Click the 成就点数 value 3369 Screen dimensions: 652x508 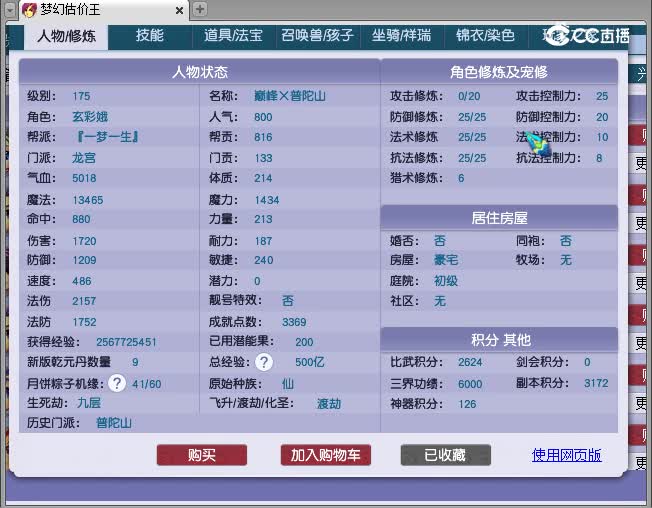[294, 322]
